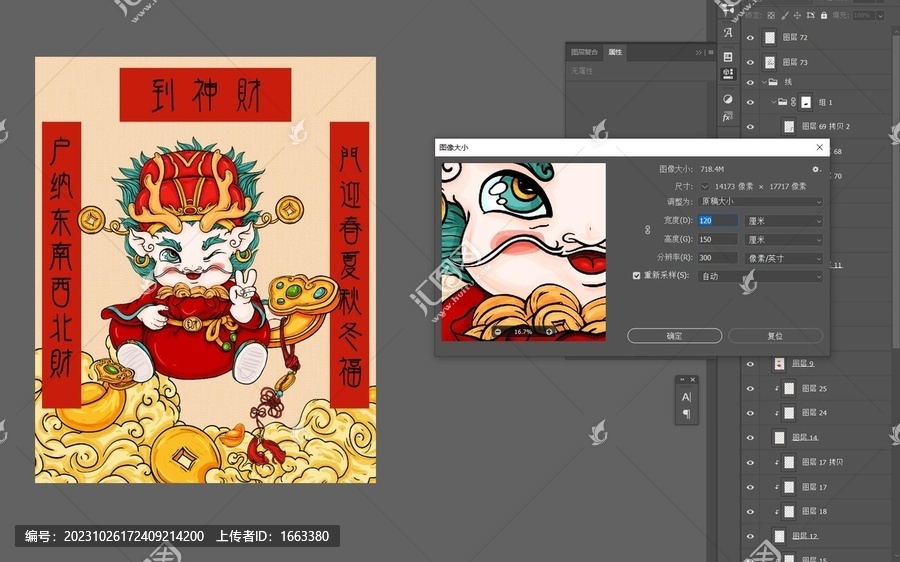
Task: Hide layer 图层 17 拷贝
Action: [750, 462]
